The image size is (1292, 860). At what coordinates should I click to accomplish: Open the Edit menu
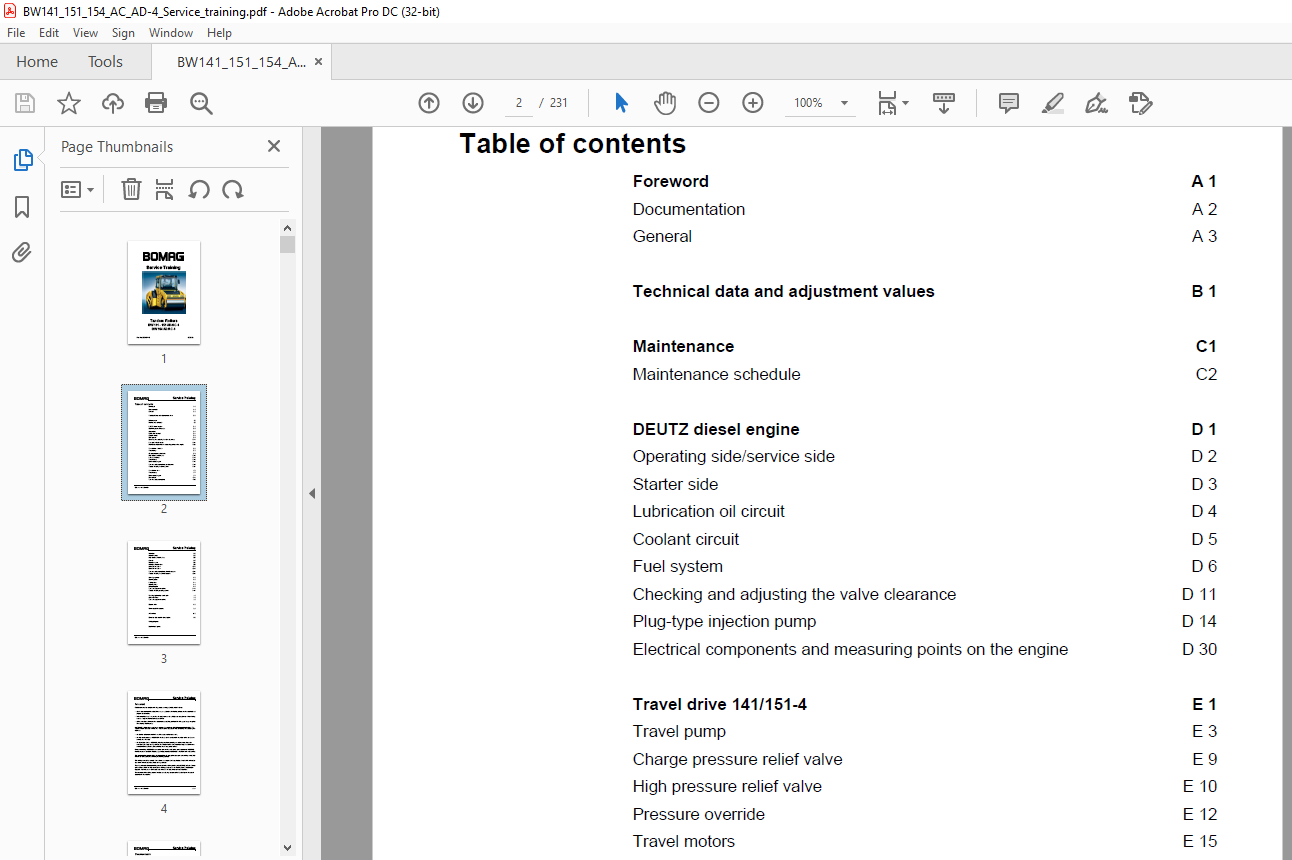49,33
